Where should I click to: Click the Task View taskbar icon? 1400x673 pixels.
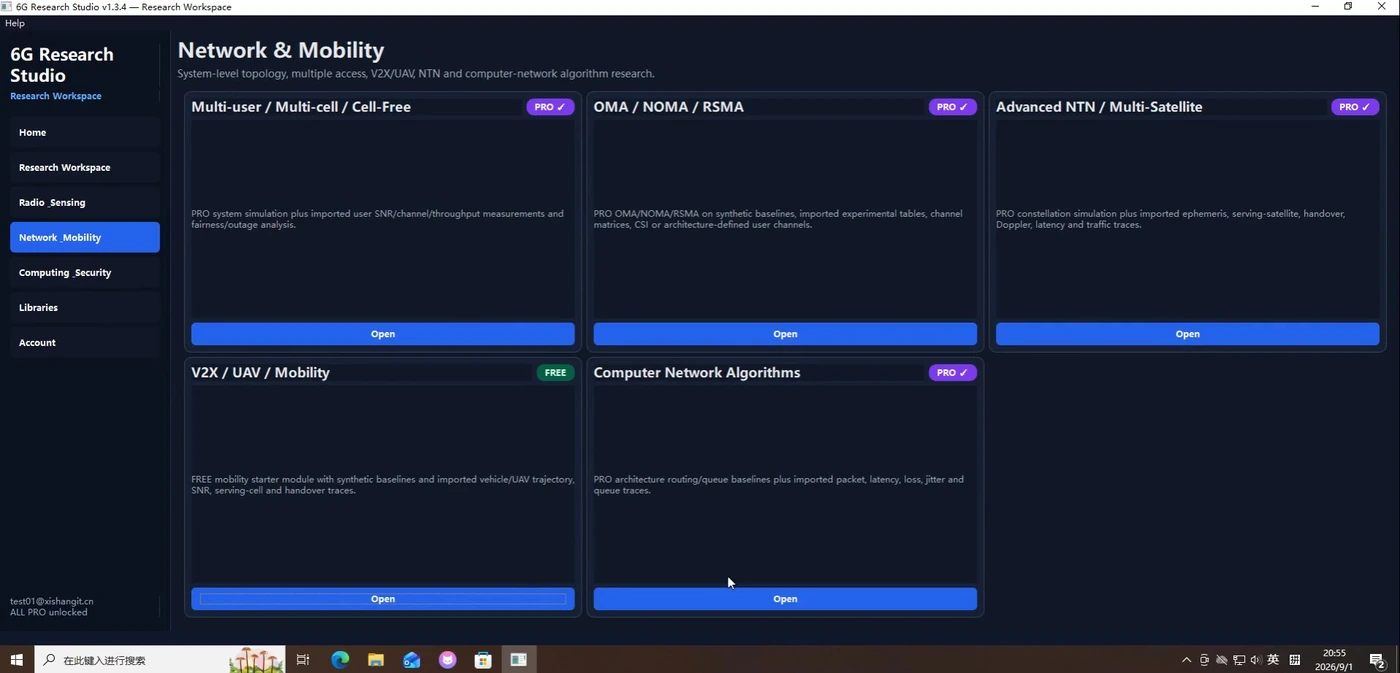click(303, 660)
